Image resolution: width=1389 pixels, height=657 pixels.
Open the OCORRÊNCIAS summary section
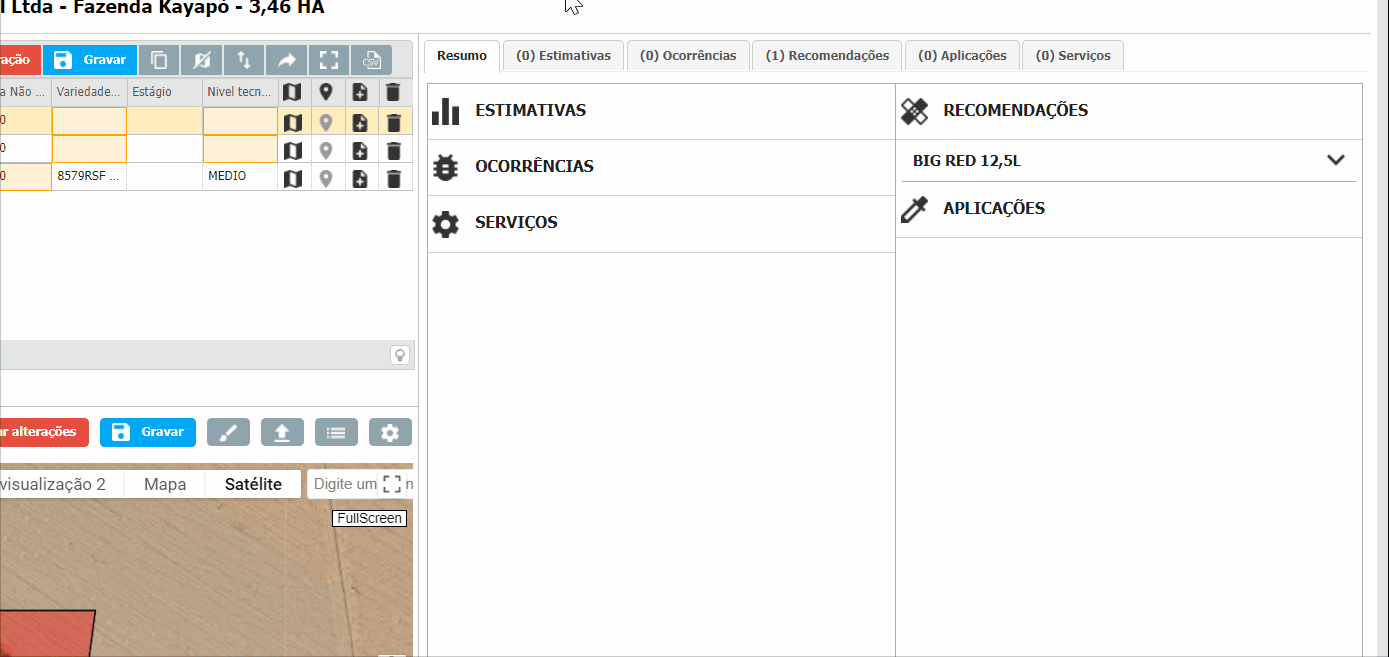tap(661, 167)
